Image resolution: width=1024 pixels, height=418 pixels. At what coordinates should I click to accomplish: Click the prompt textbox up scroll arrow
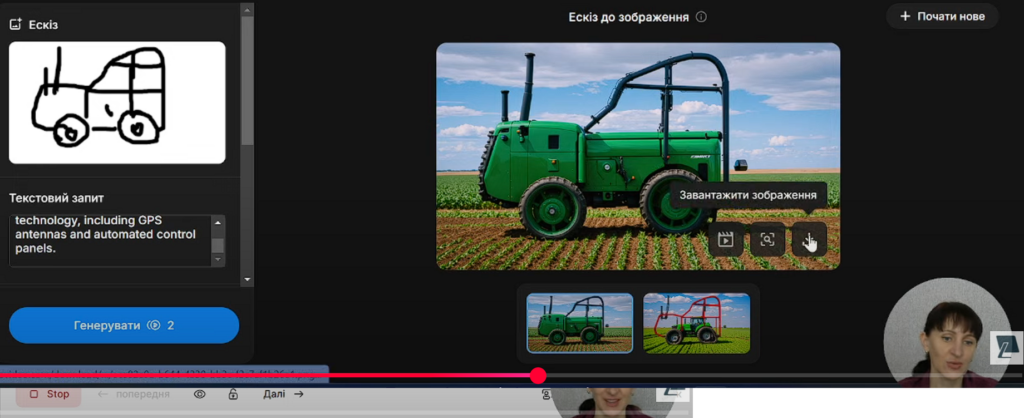(x=218, y=223)
